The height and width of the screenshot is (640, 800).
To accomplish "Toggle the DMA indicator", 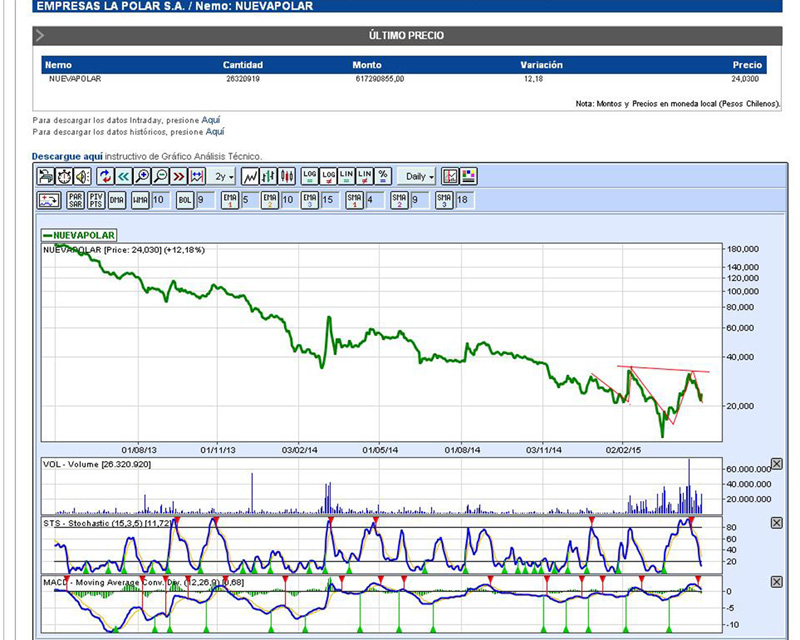I will [x=117, y=200].
